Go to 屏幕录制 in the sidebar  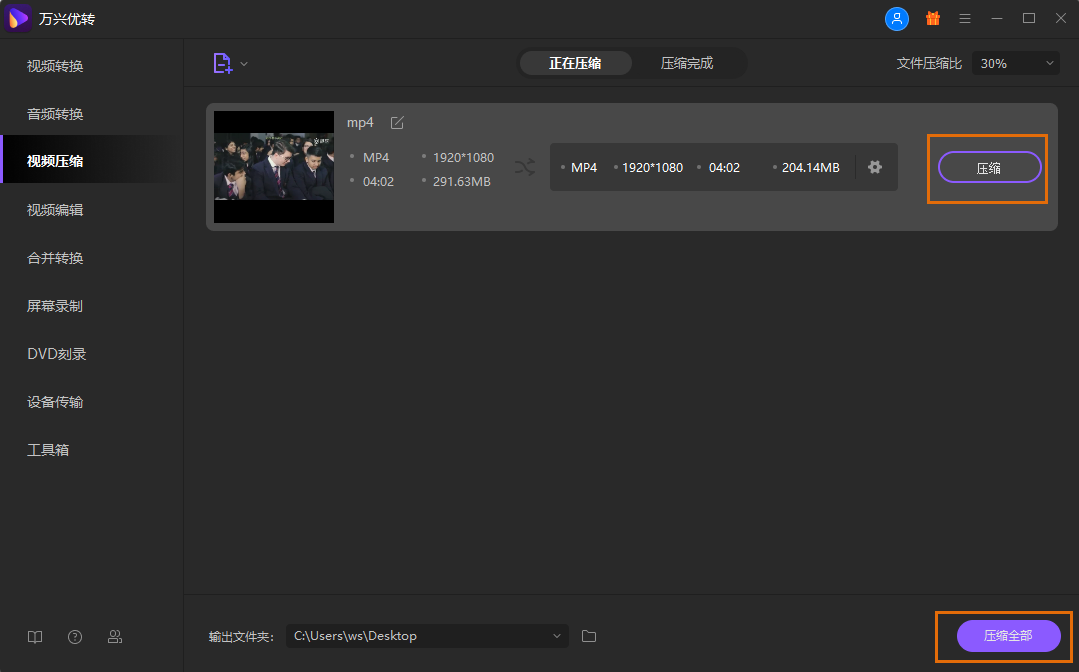coord(55,306)
